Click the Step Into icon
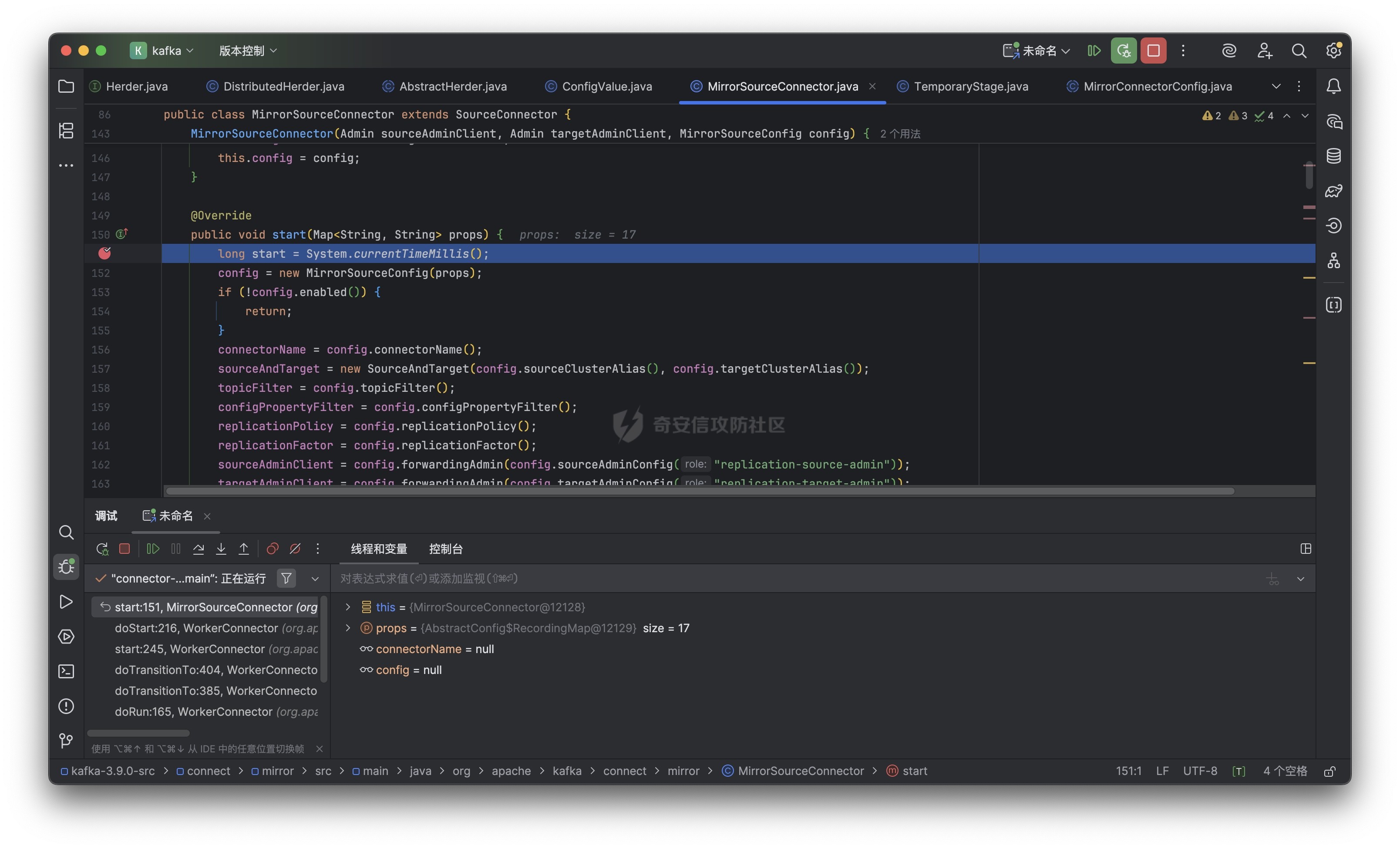 (221, 549)
